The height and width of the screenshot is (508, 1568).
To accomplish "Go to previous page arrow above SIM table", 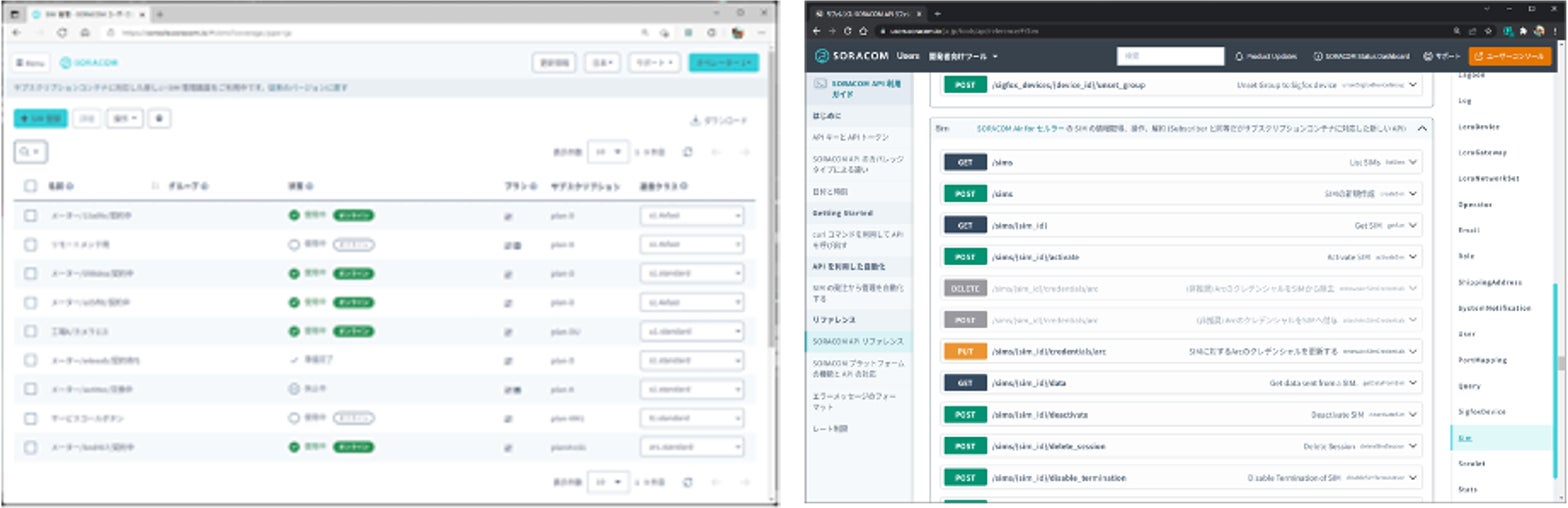I will (x=715, y=152).
